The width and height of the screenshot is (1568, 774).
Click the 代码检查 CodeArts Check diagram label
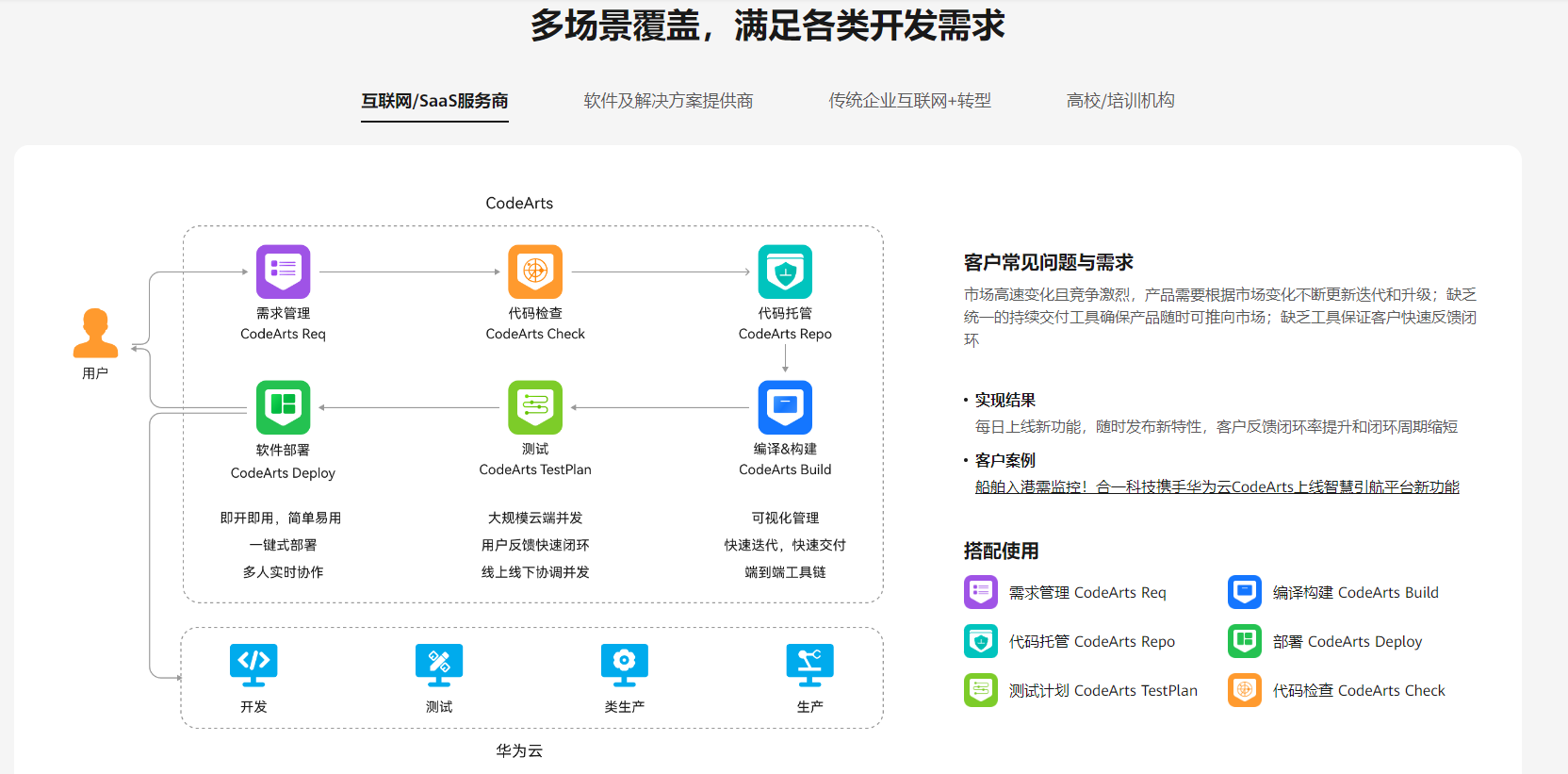pos(535,323)
